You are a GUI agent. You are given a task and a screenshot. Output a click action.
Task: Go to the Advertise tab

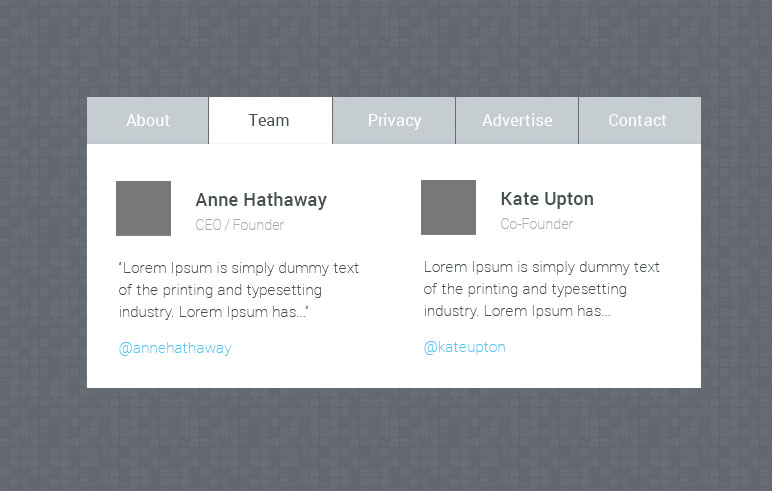[x=517, y=120]
